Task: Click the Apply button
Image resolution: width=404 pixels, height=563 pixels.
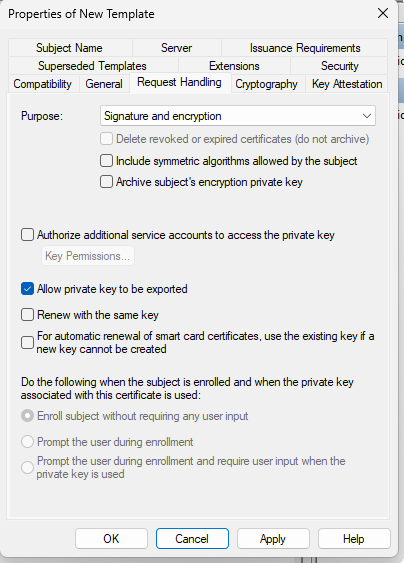Action: point(273,539)
